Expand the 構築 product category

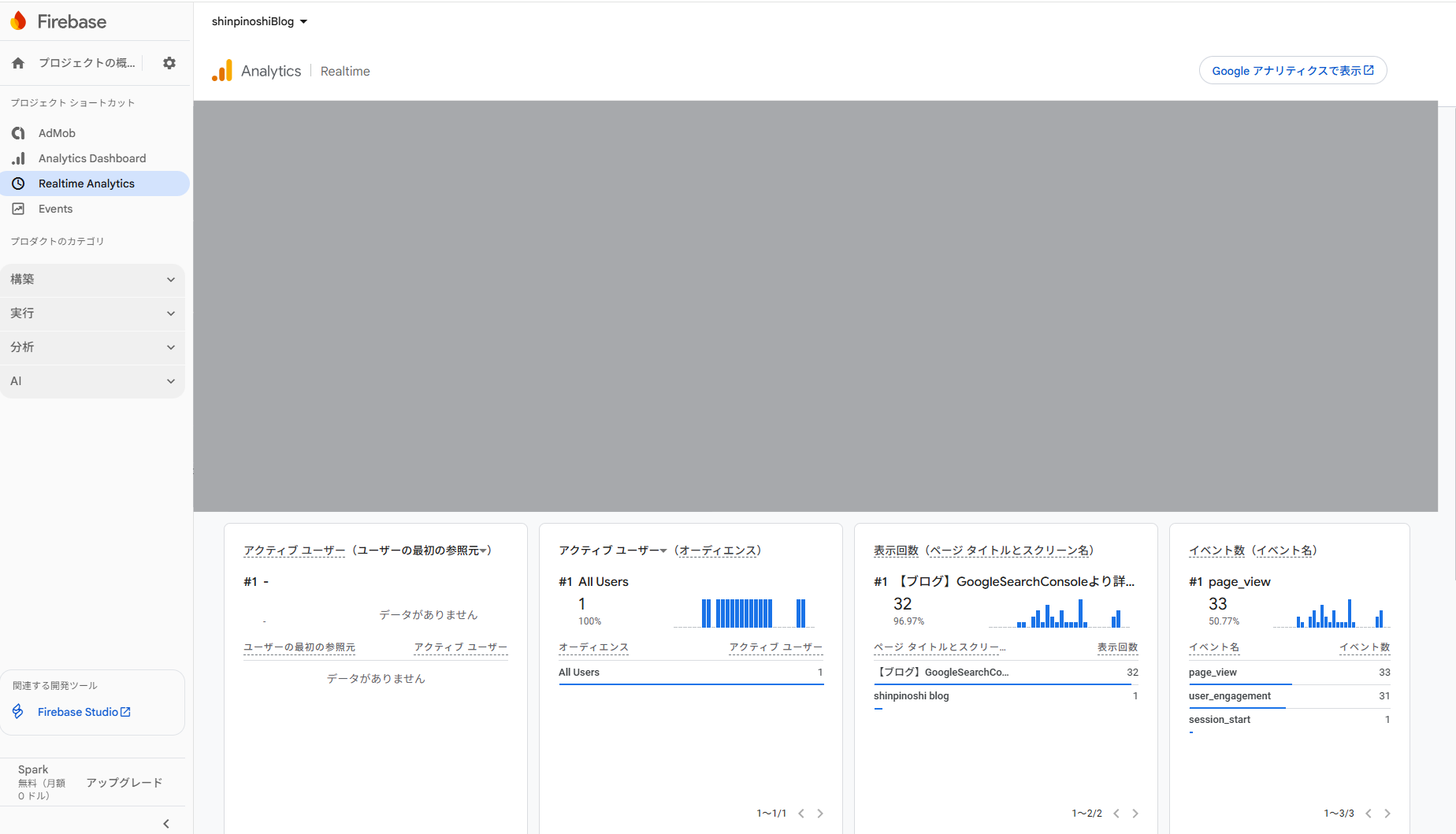(x=93, y=280)
